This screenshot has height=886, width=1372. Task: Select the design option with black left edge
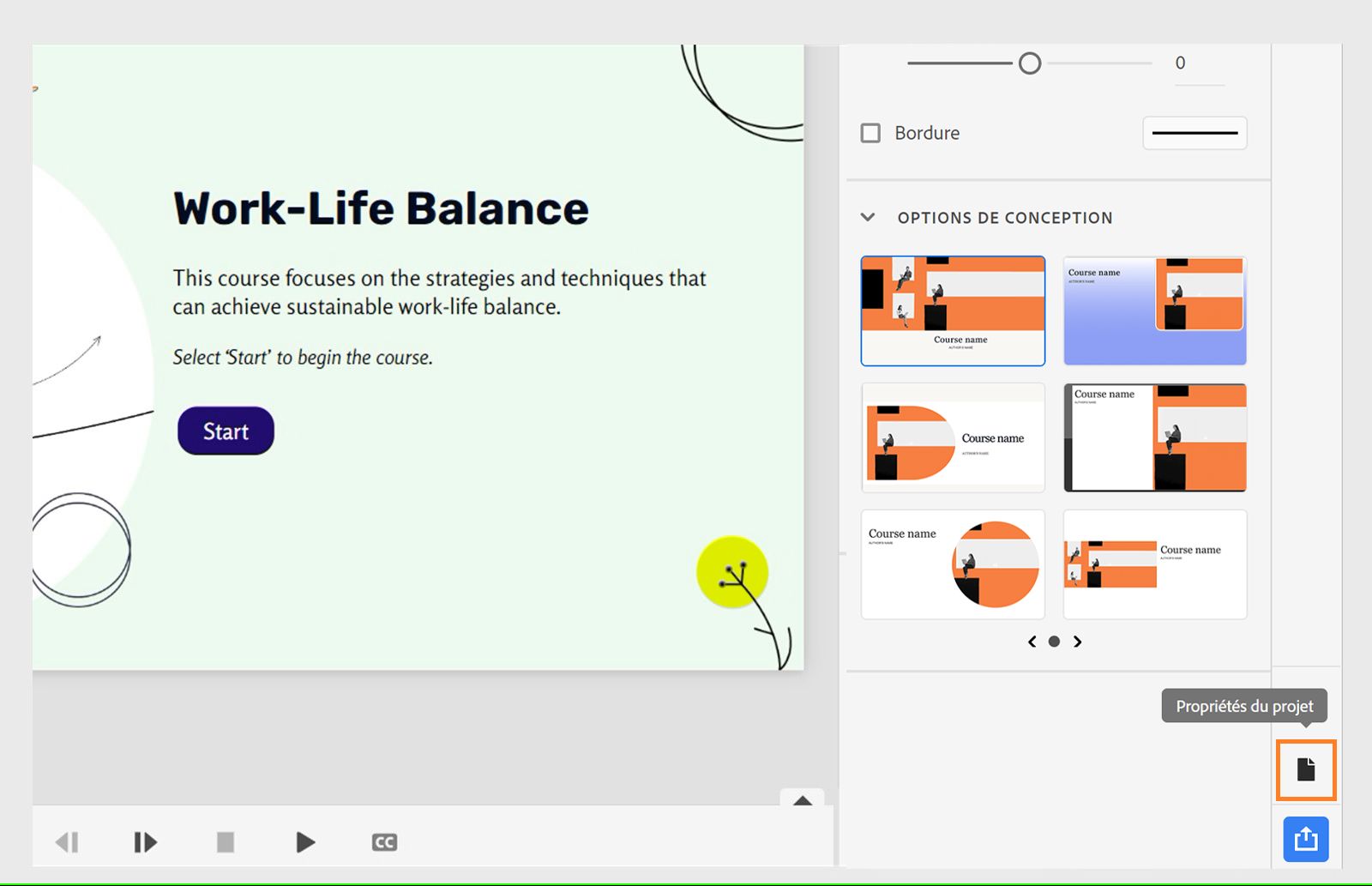coord(1155,437)
